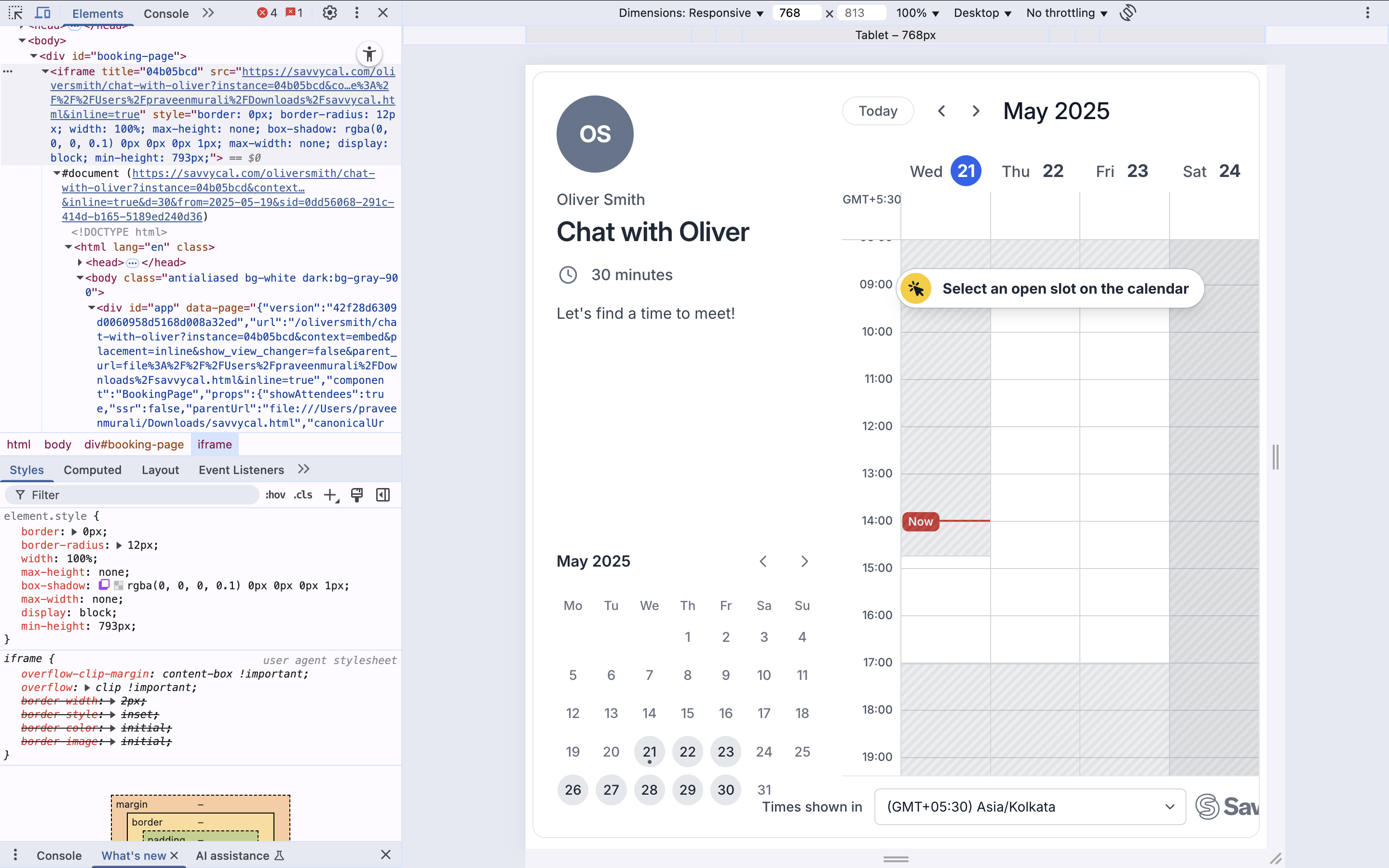Close the bottom drawer

[x=386, y=855]
